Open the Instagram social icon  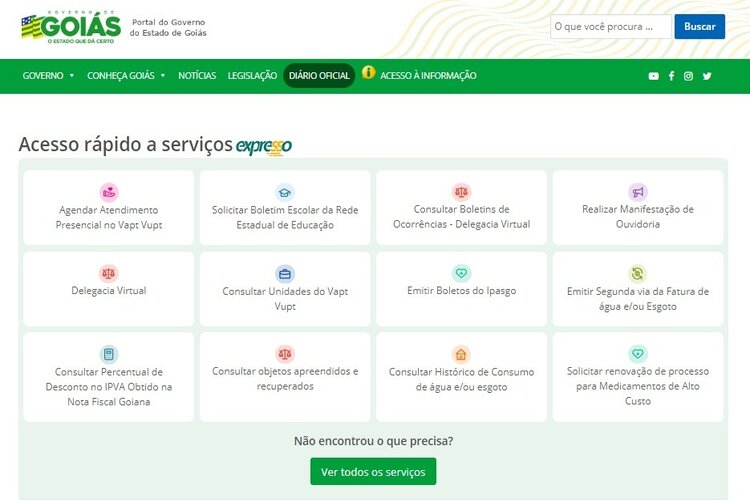point(688,76)
